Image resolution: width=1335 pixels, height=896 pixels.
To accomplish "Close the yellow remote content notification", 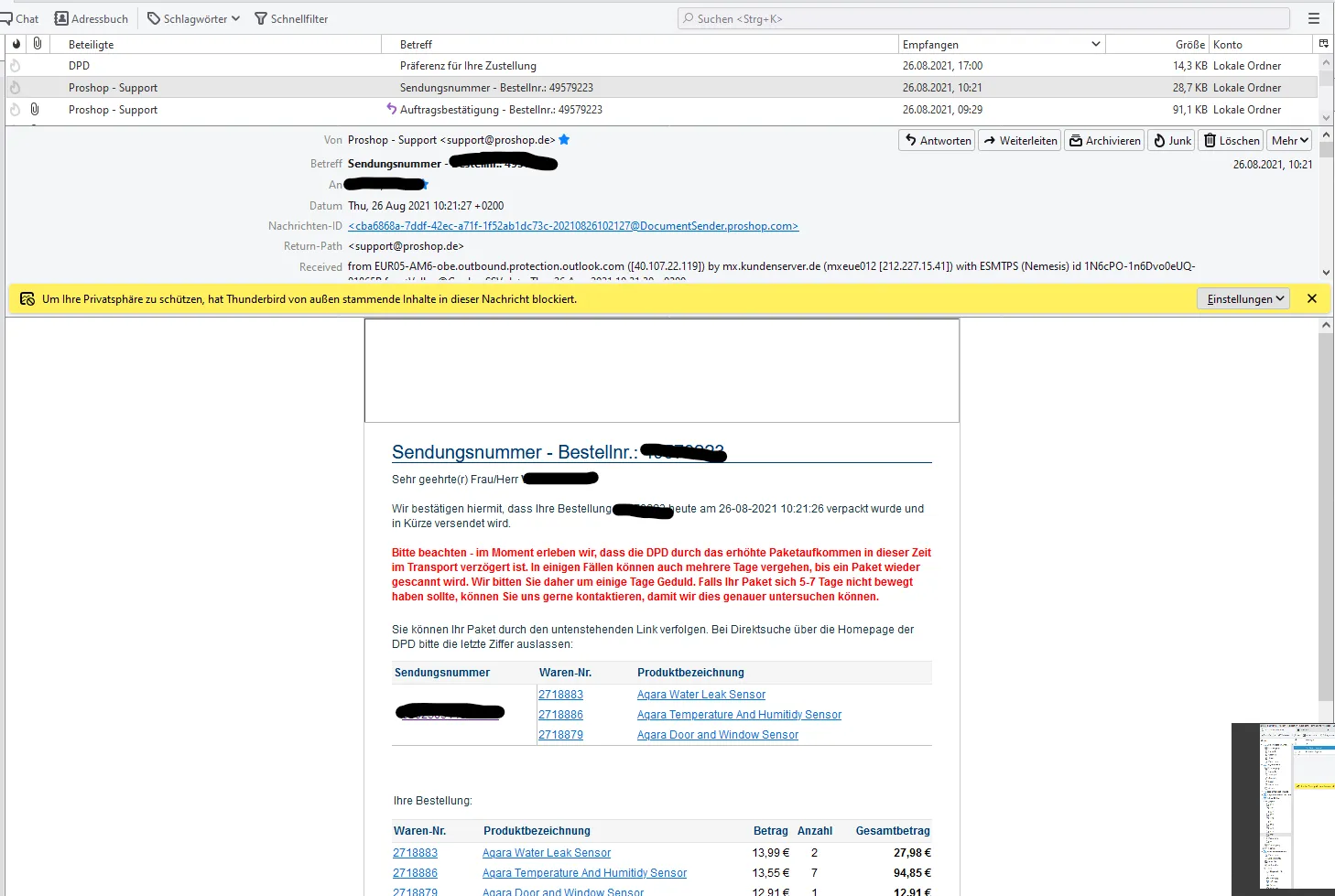I will tap(1312, 298).
